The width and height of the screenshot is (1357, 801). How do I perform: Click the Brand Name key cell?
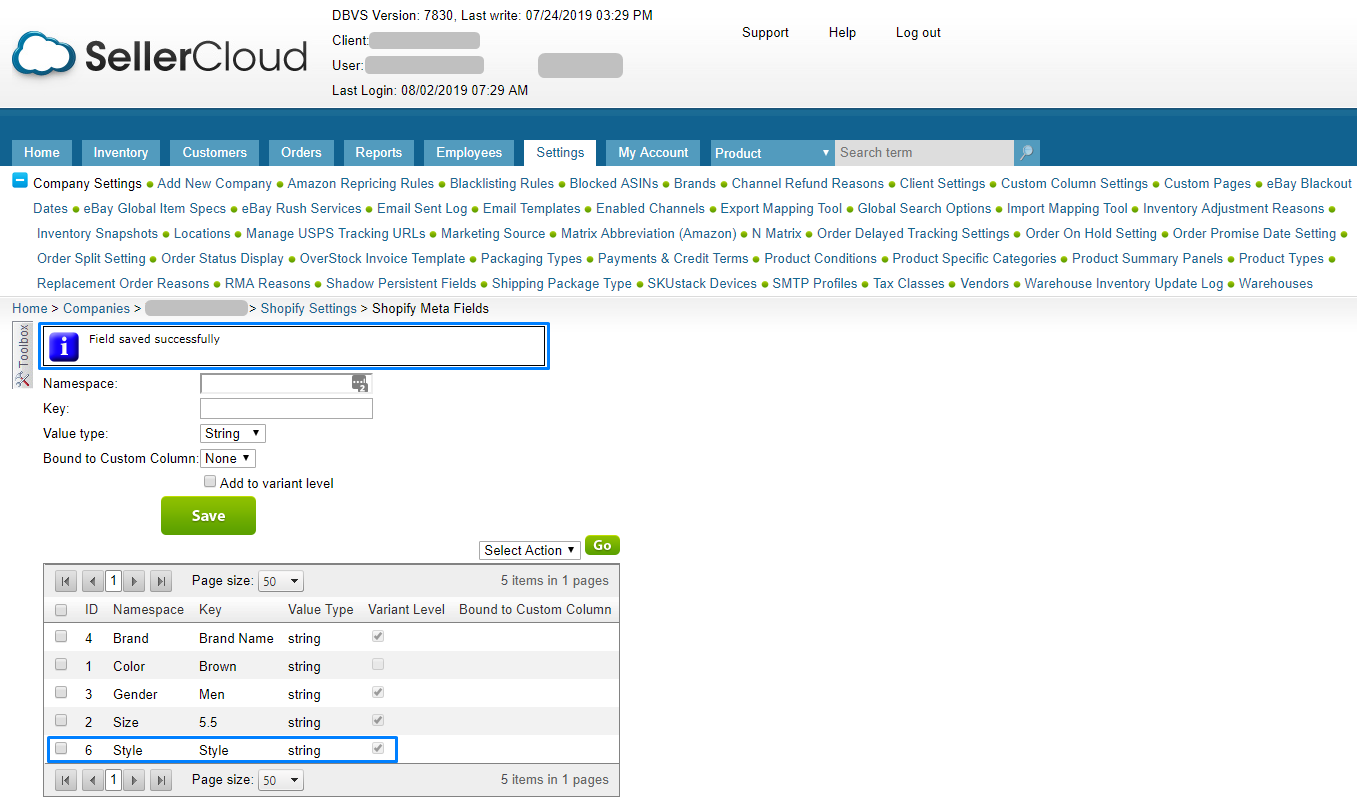(236, 638)
